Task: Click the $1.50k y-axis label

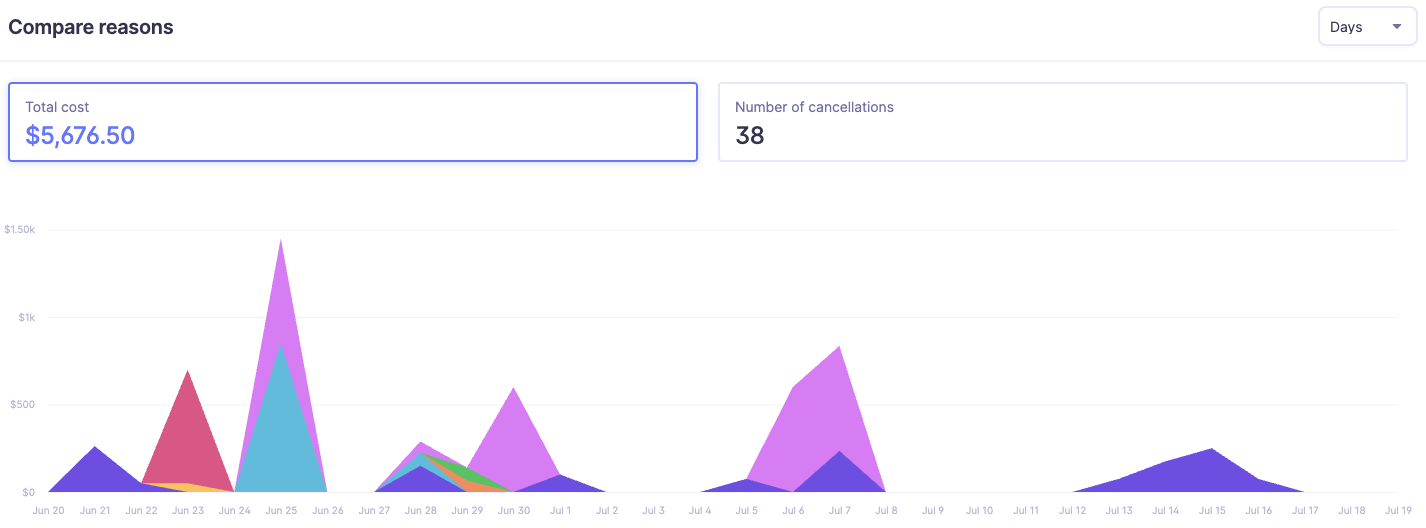Action: [x=20, y=229]
